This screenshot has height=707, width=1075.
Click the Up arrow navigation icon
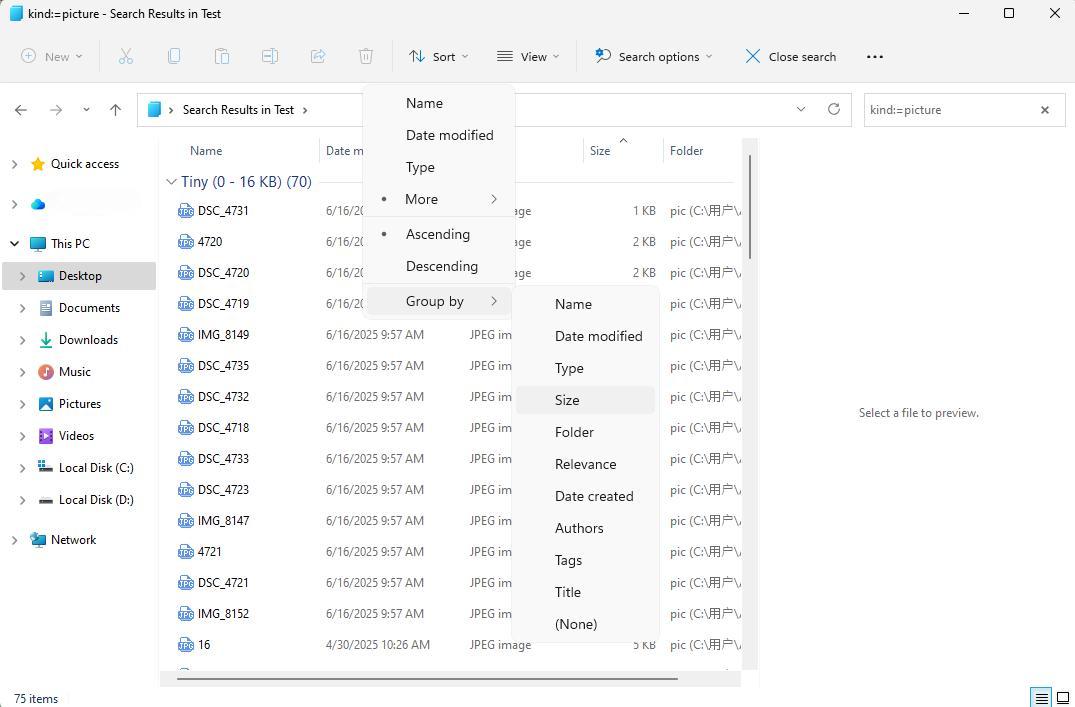(116, 110)
